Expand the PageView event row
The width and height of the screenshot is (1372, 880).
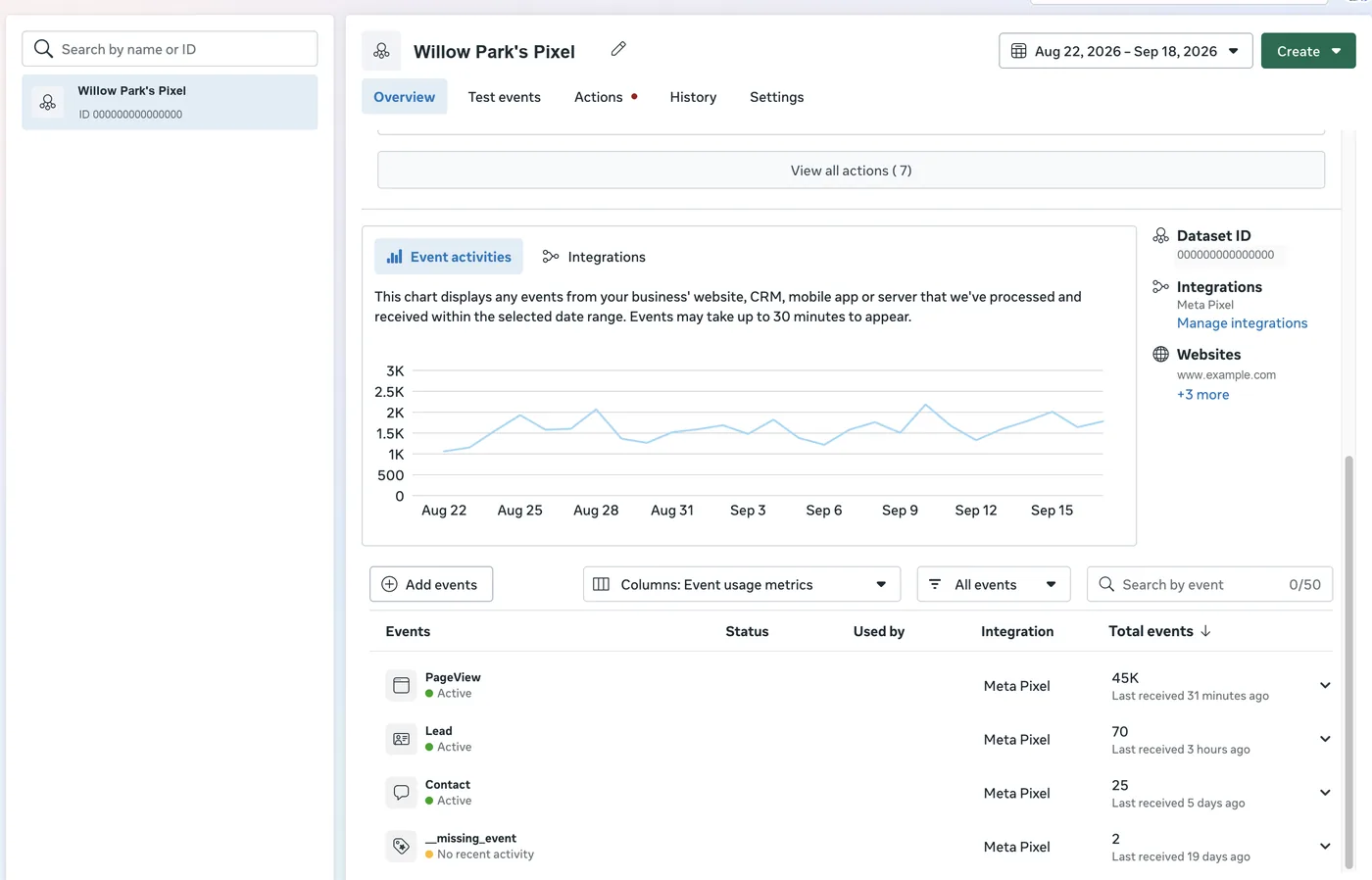point(1325,685)
